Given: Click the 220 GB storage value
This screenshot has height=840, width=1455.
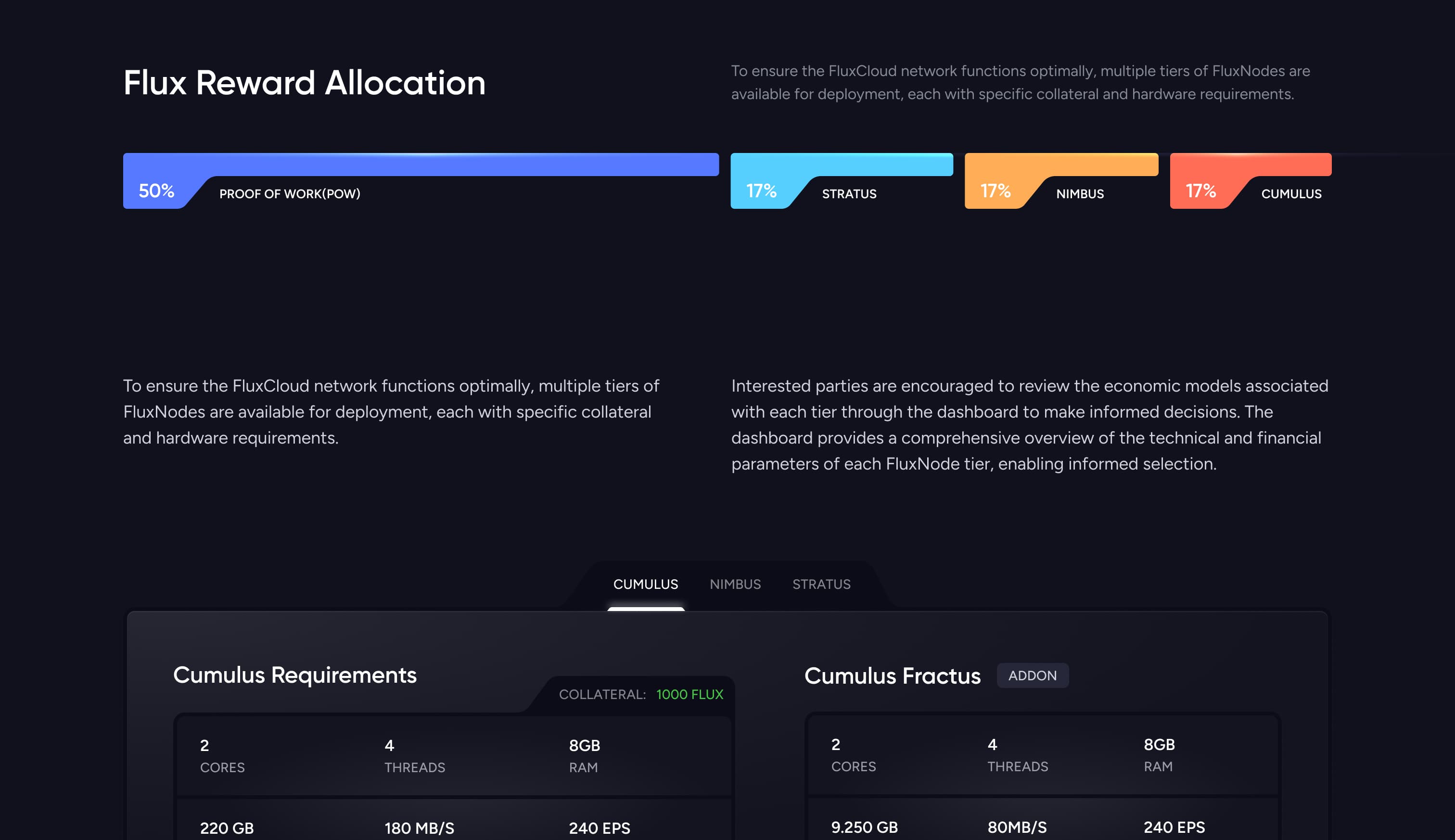Looking at the screenshot, I should 227,828.
